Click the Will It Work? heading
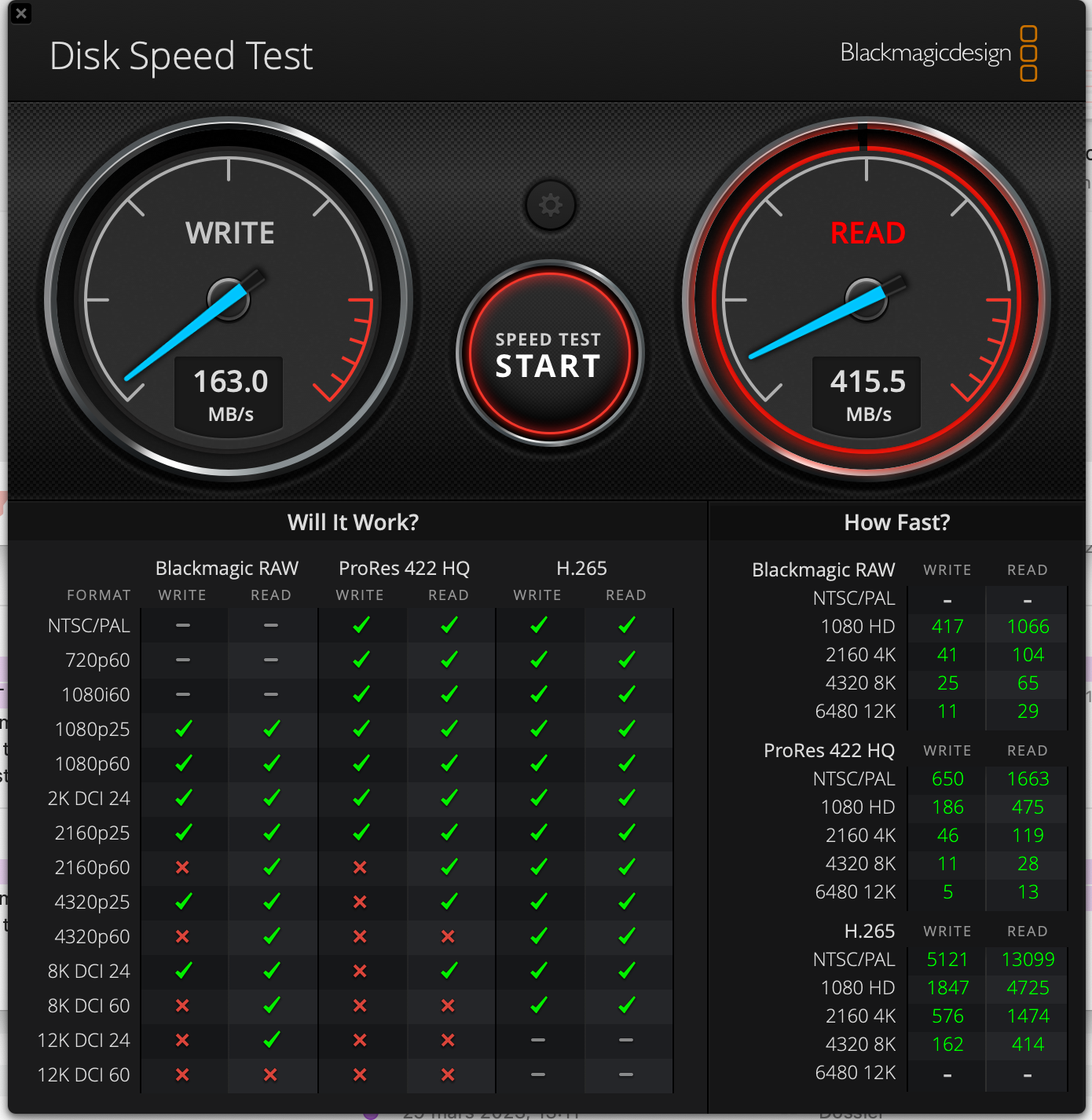The height and width of the screenshot is (1120, 1092). pyautogui.click(x=353, y=522)
